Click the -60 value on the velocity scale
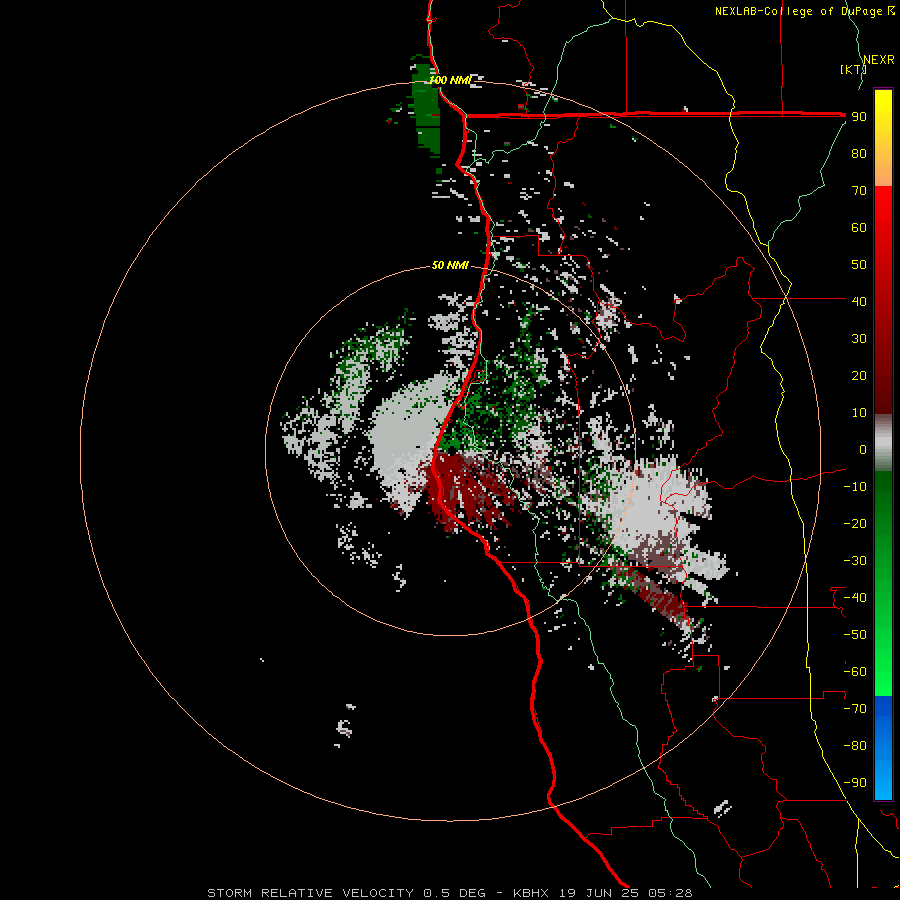 pos(855,672)
